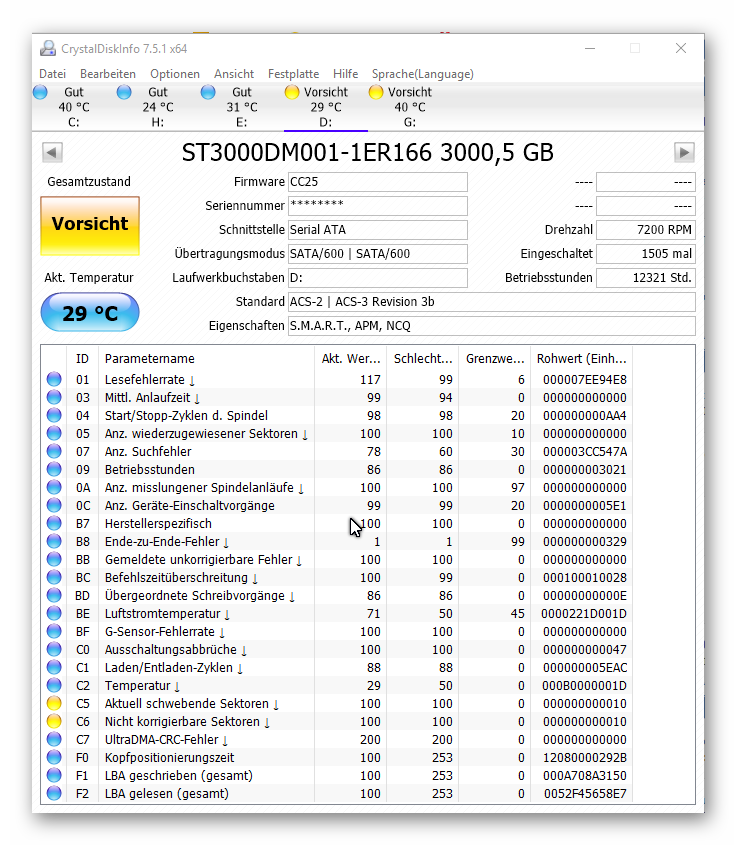Click the ID column header
Viewport: 737px width, 845px height.
click(82, 359)
